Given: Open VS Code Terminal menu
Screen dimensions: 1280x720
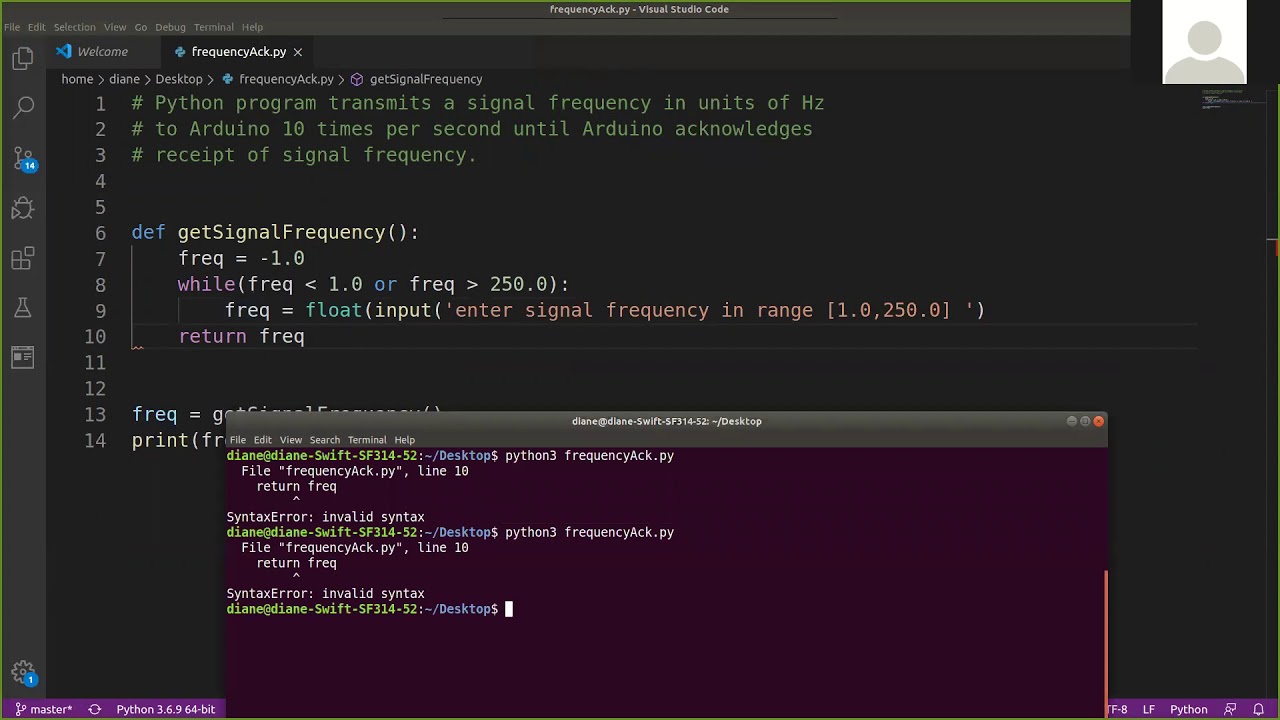Looking at the screenshot, I should [x=213, y=27].
